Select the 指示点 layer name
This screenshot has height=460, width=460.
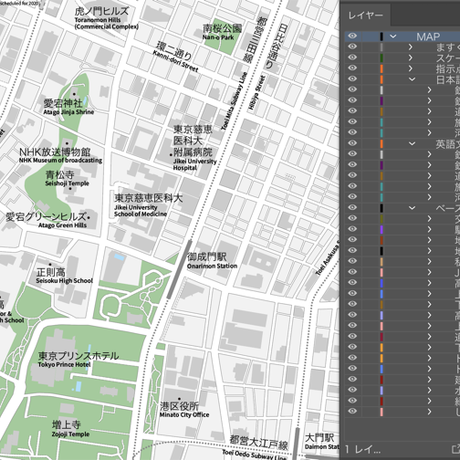click(x=448, y=69)
